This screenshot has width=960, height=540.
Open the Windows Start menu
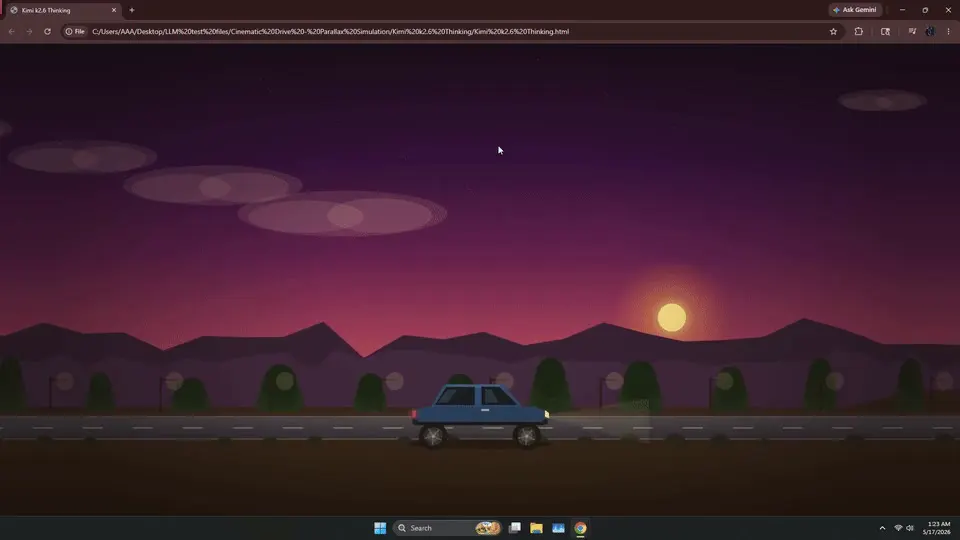[x=380, y=528]
